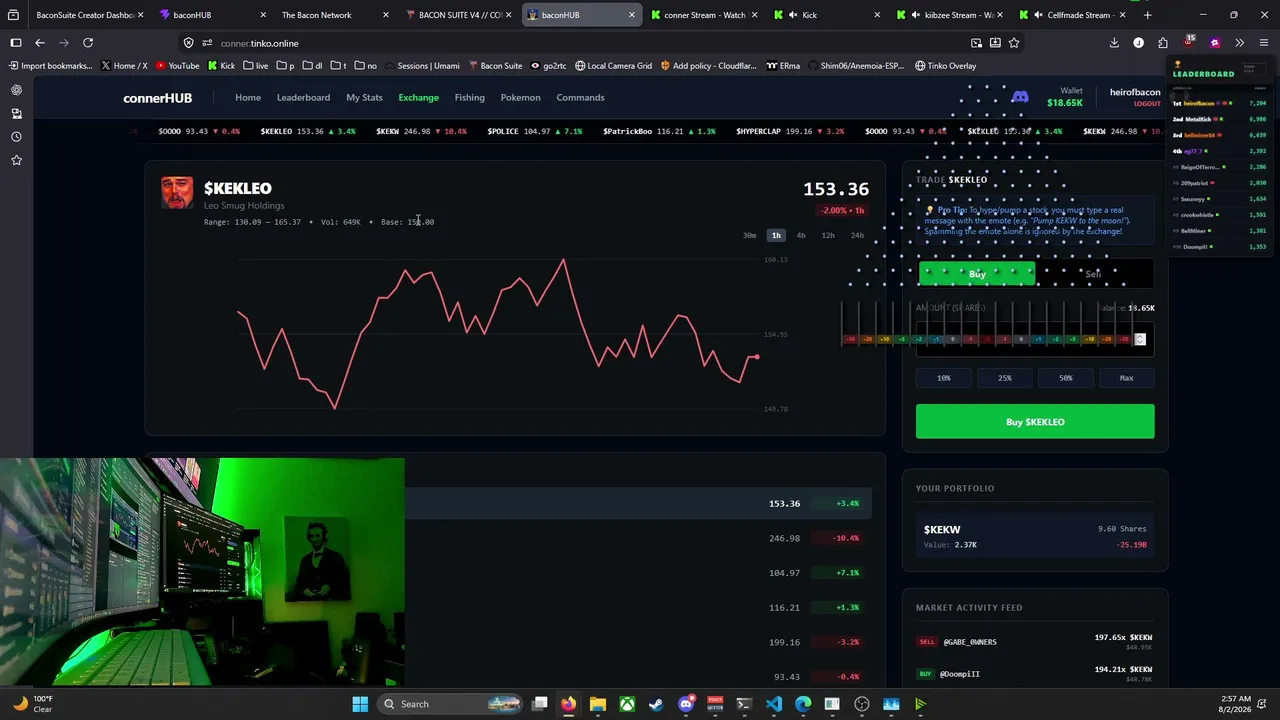Click the $KEKLEO avatar image

(177, 193)
